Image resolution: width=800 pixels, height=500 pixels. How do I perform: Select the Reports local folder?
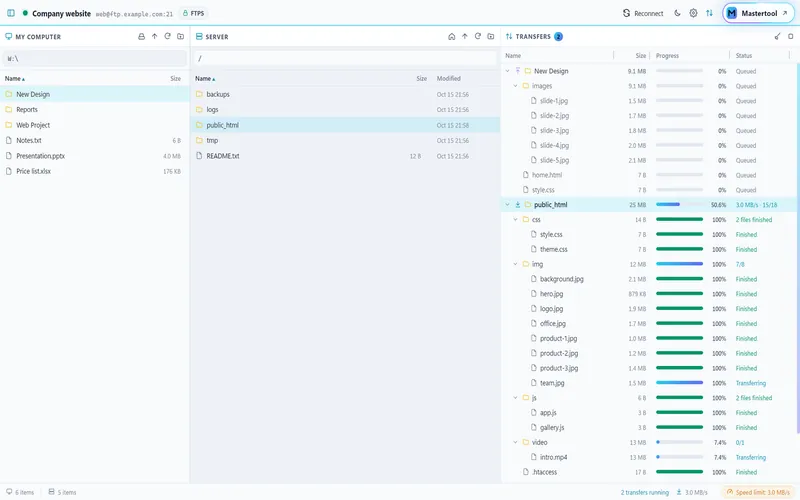click(95, 109)
